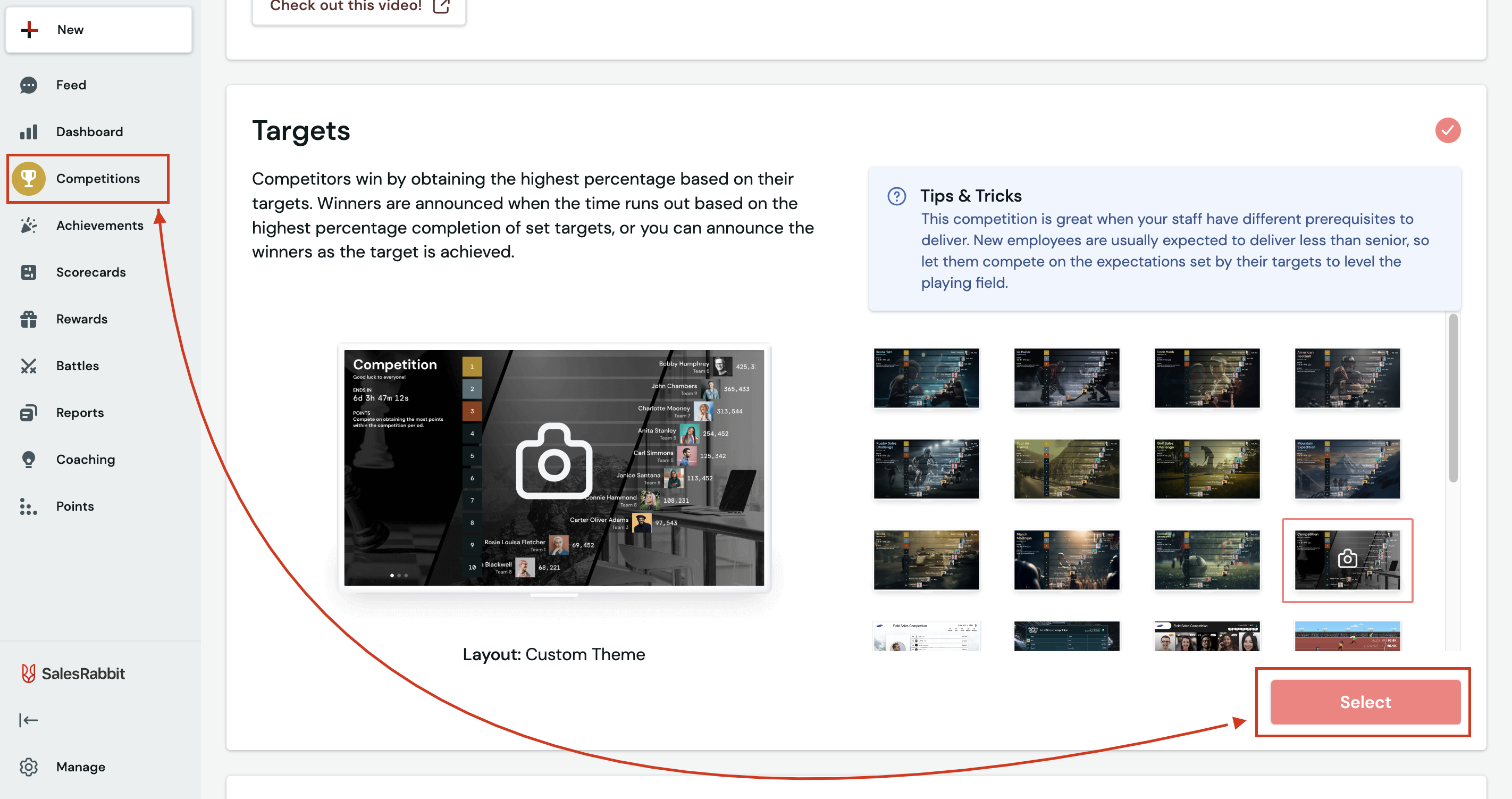This screenshot has width=1512, height=799.
Task: Select white Field Sales Competition thumbnail
Action: click(926, 636)
